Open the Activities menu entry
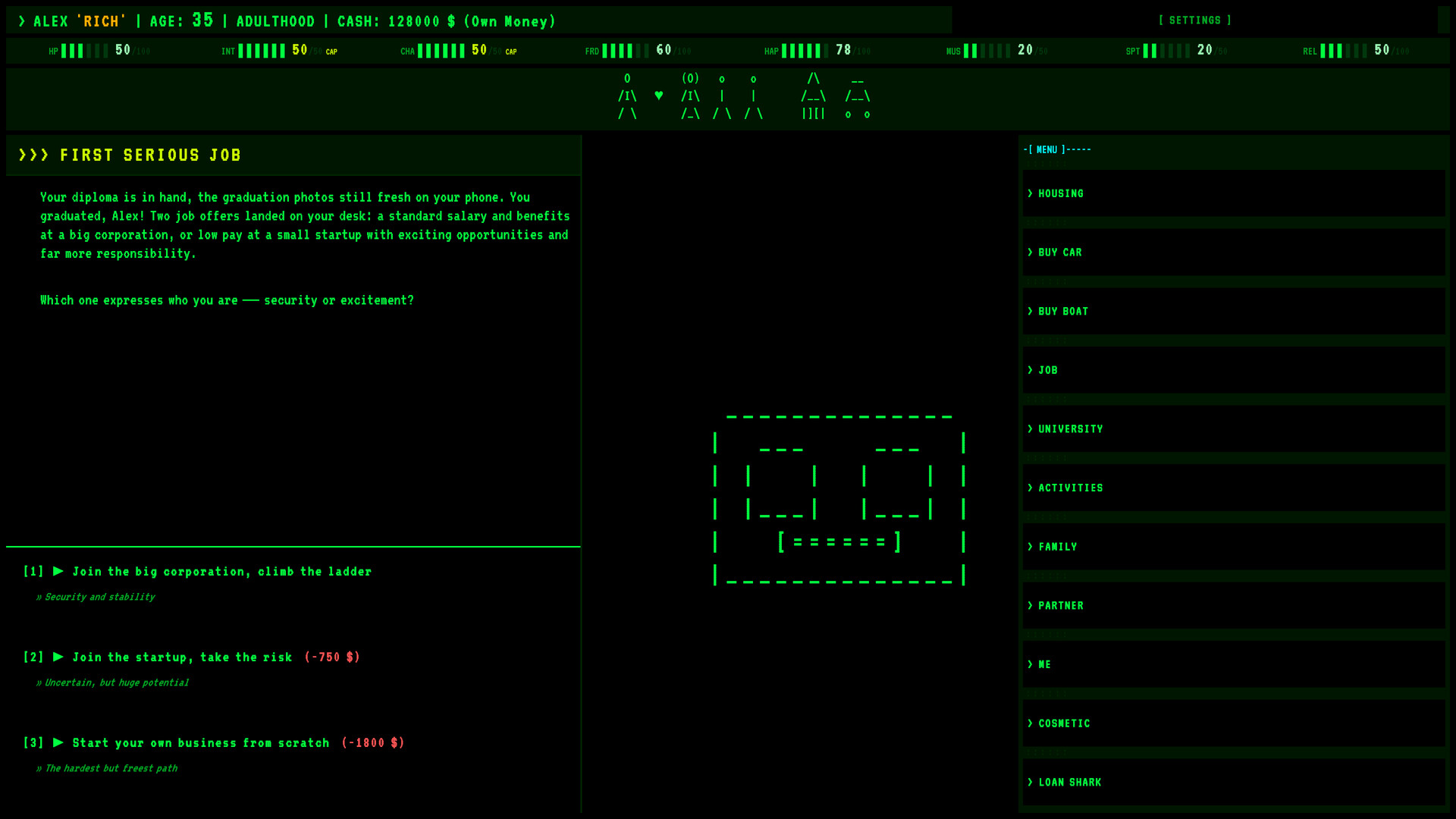 pos(1234,488)
